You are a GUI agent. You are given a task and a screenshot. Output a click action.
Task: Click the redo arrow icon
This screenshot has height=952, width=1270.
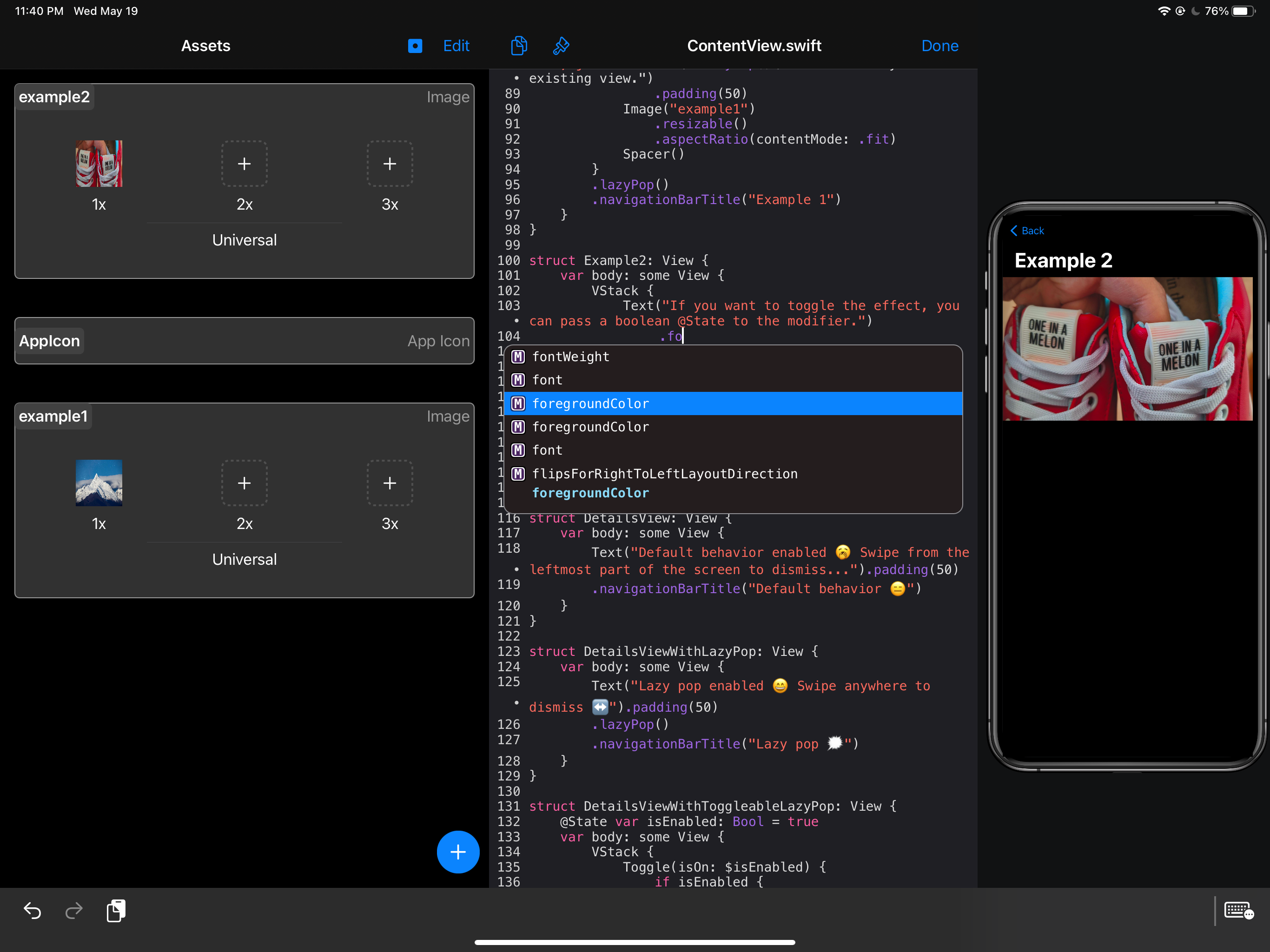tap(74, 911)
